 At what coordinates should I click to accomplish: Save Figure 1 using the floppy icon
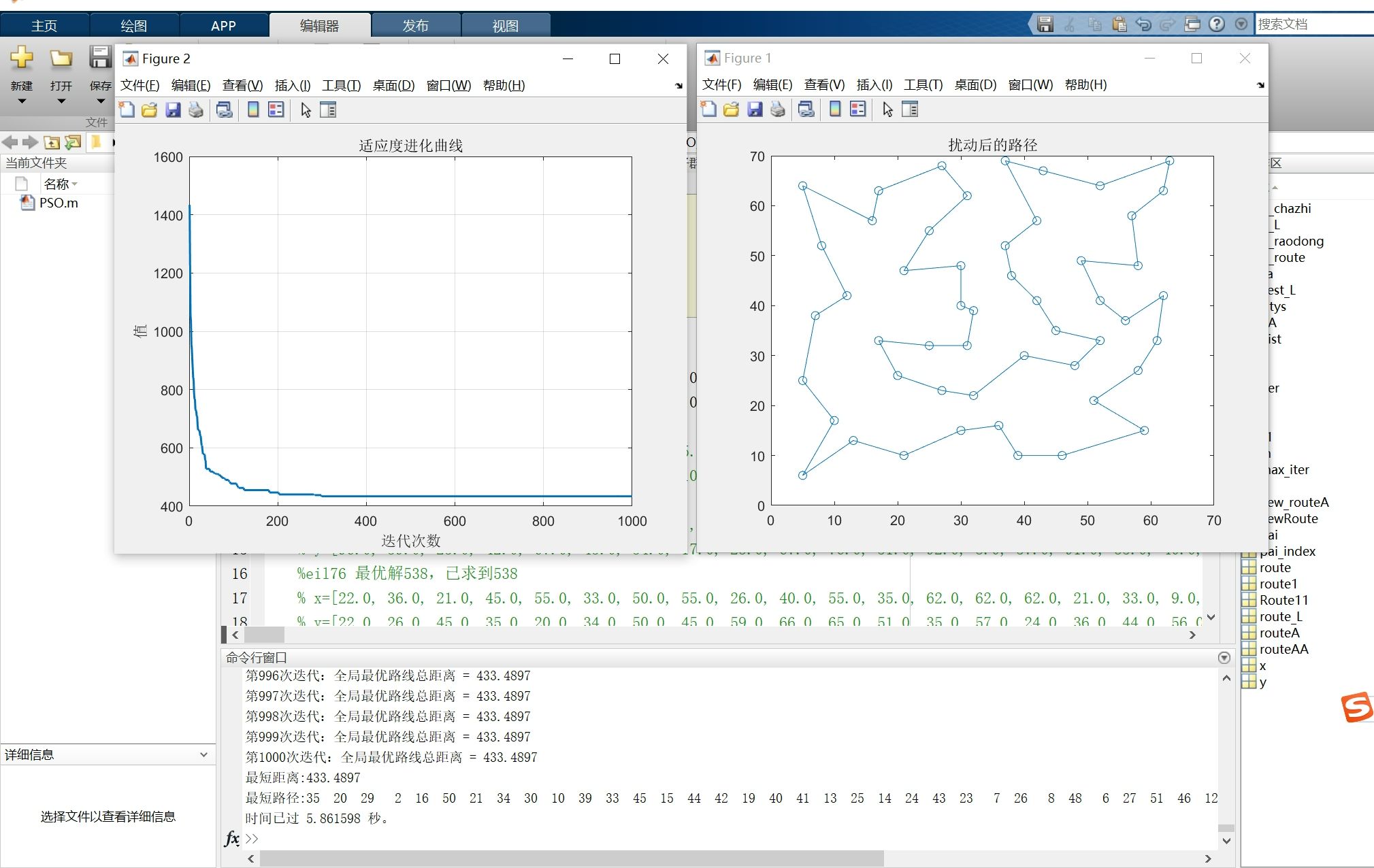755,109
